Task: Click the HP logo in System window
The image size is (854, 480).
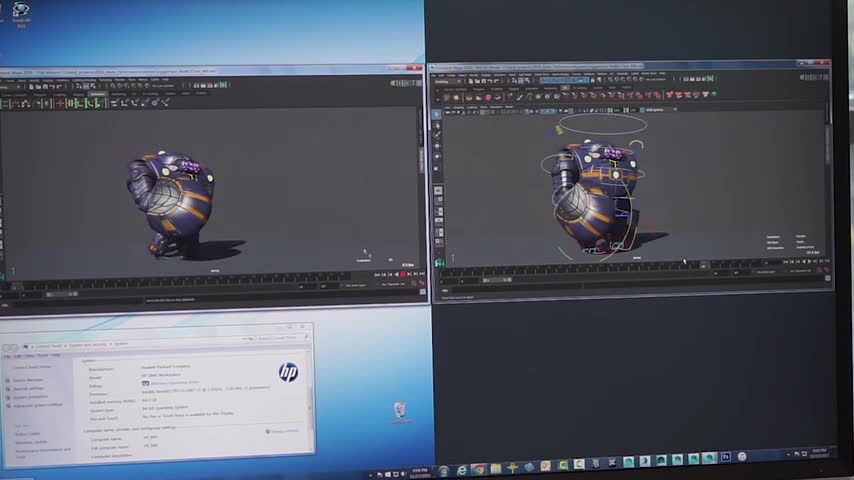Action: click(288, 372)
